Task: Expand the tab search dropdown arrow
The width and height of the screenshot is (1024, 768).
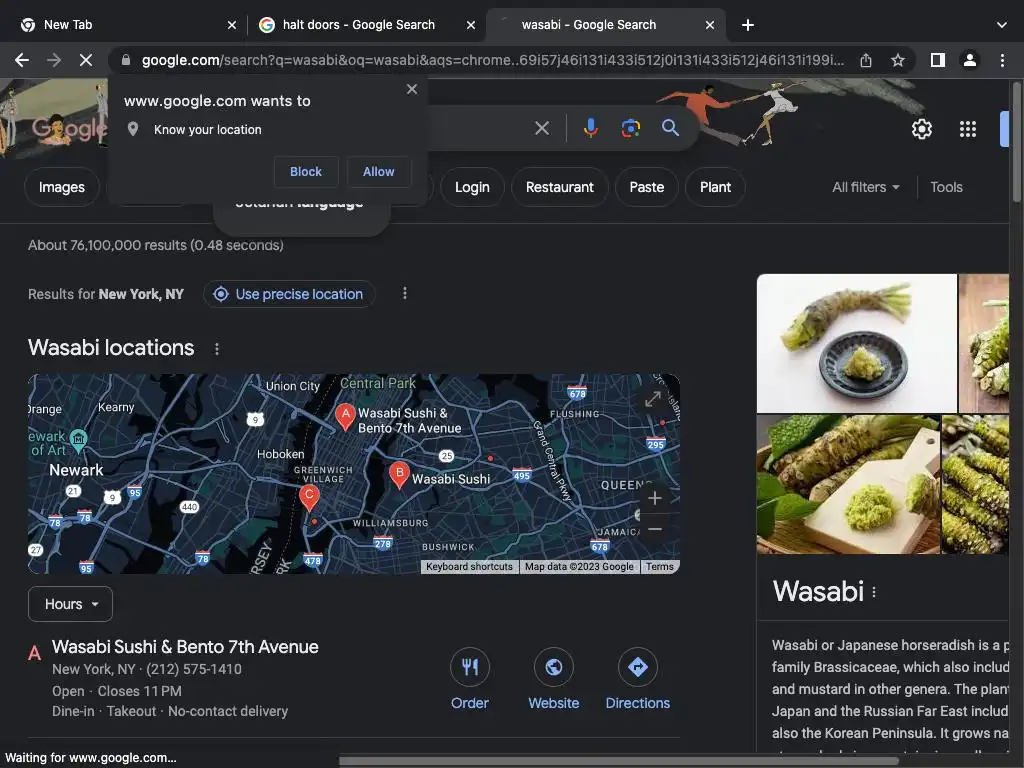Action: pyautogui.click(x=1001, y=25)
